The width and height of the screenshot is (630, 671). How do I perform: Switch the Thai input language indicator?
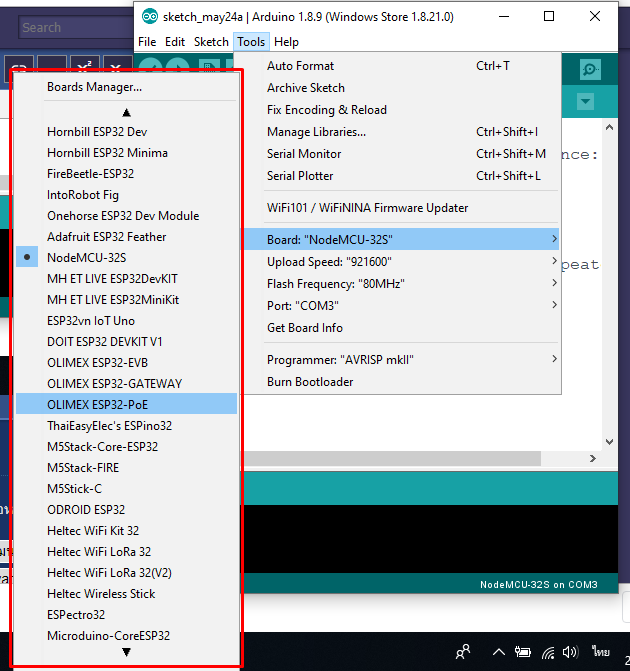click(x=601, y=652)
